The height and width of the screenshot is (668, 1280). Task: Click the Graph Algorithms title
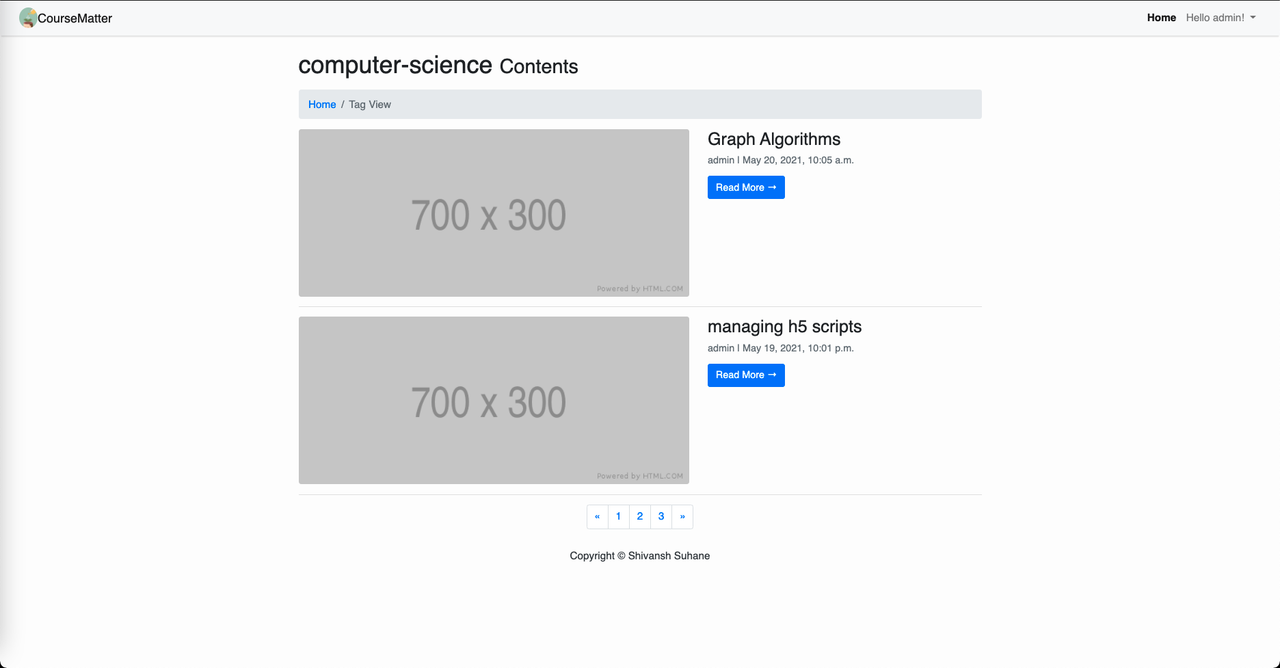tap(774, 139)
